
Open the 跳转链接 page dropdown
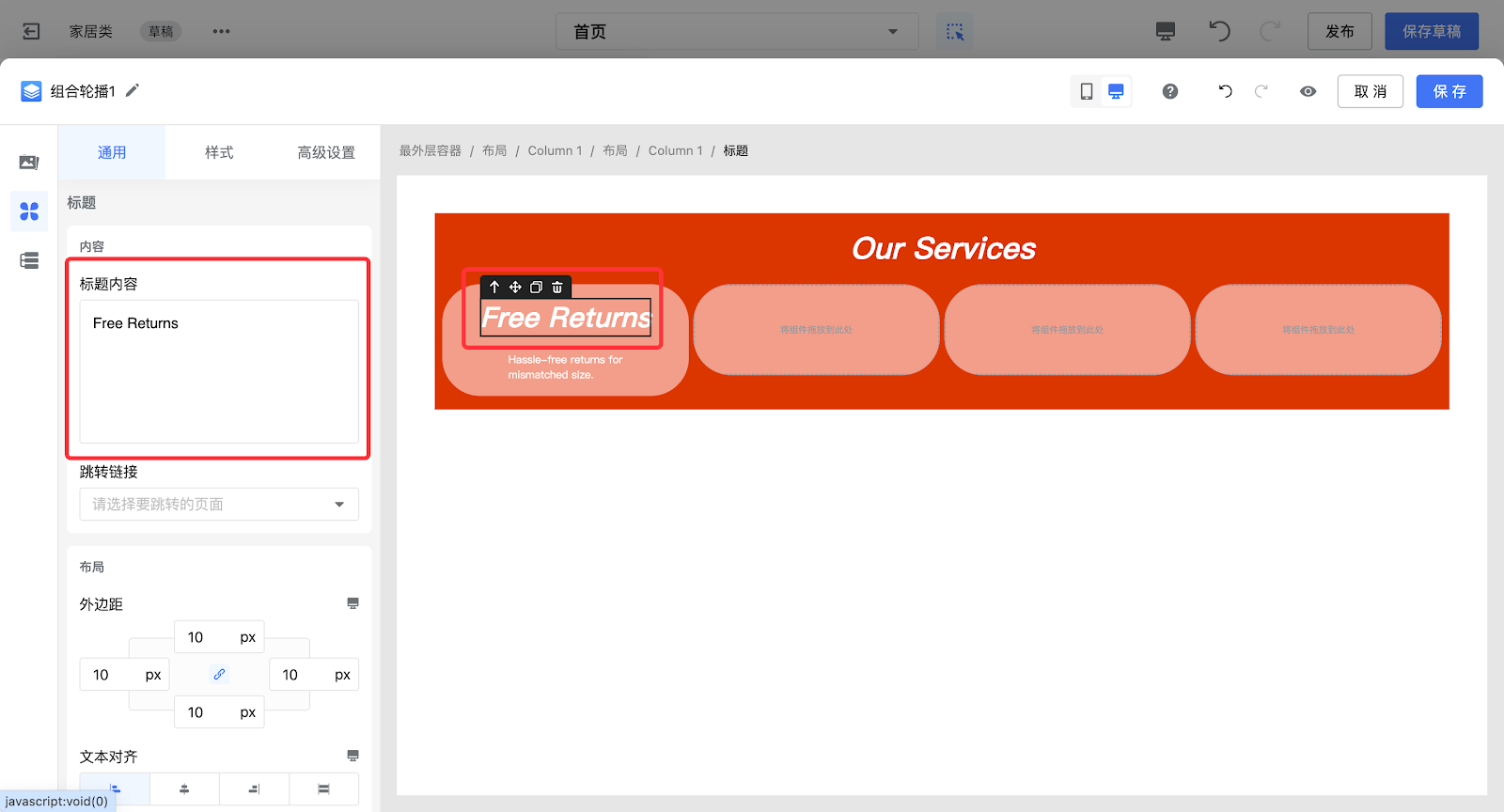click(219, 505)
